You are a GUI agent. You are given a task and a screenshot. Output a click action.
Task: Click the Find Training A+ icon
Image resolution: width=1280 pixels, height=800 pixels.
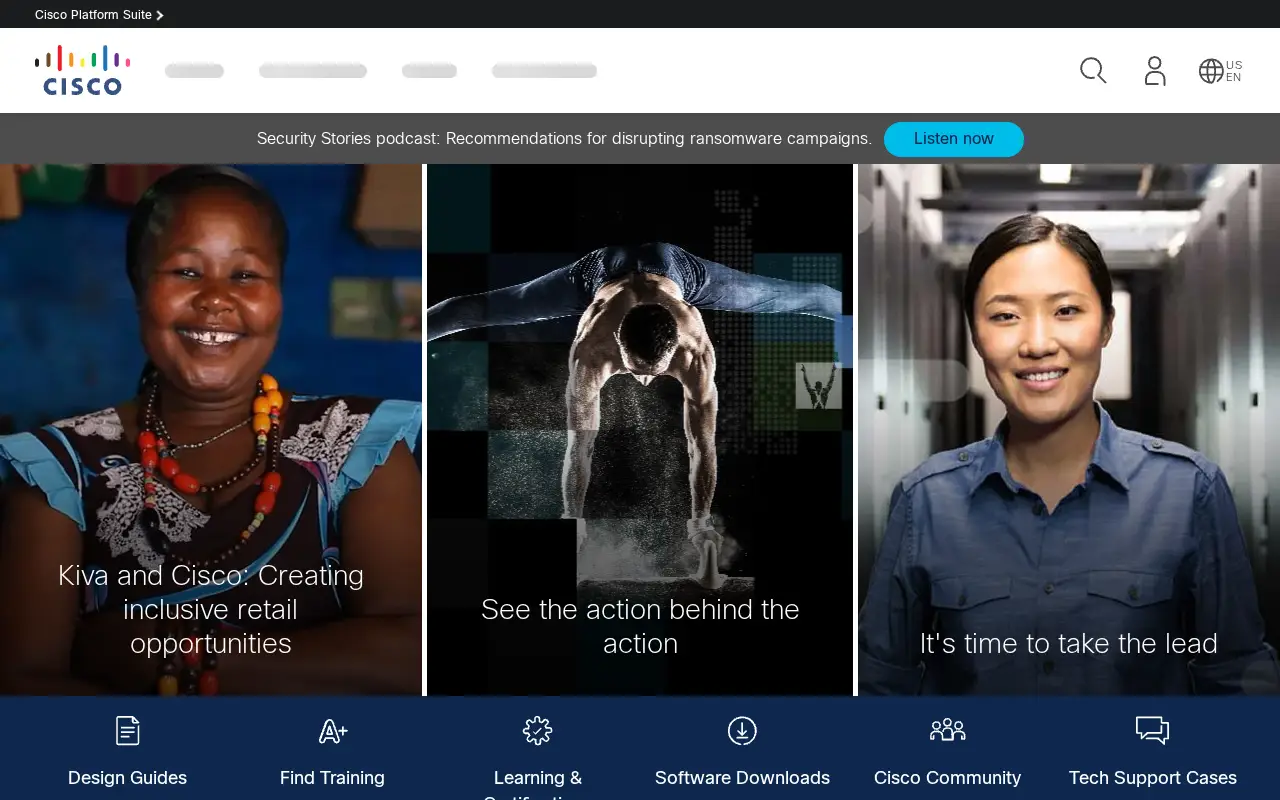332,731
